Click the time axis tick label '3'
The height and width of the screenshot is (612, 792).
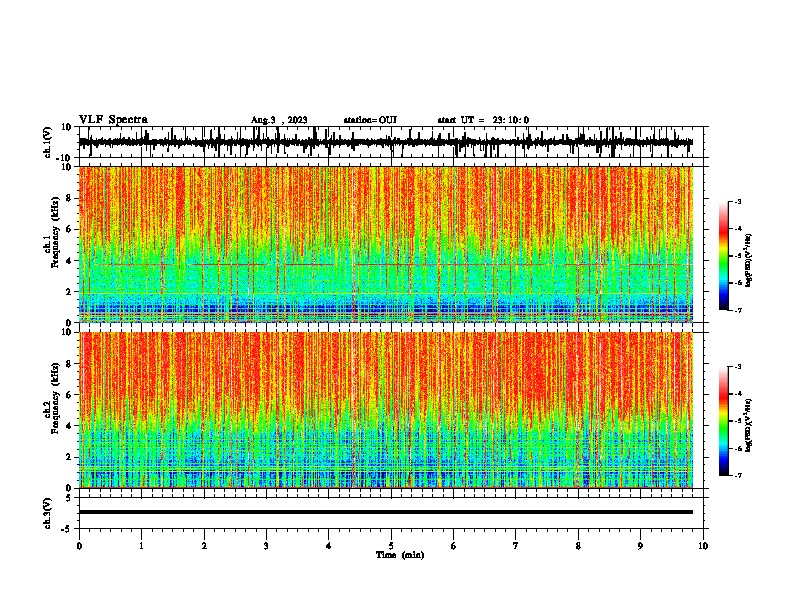(266, 546)
